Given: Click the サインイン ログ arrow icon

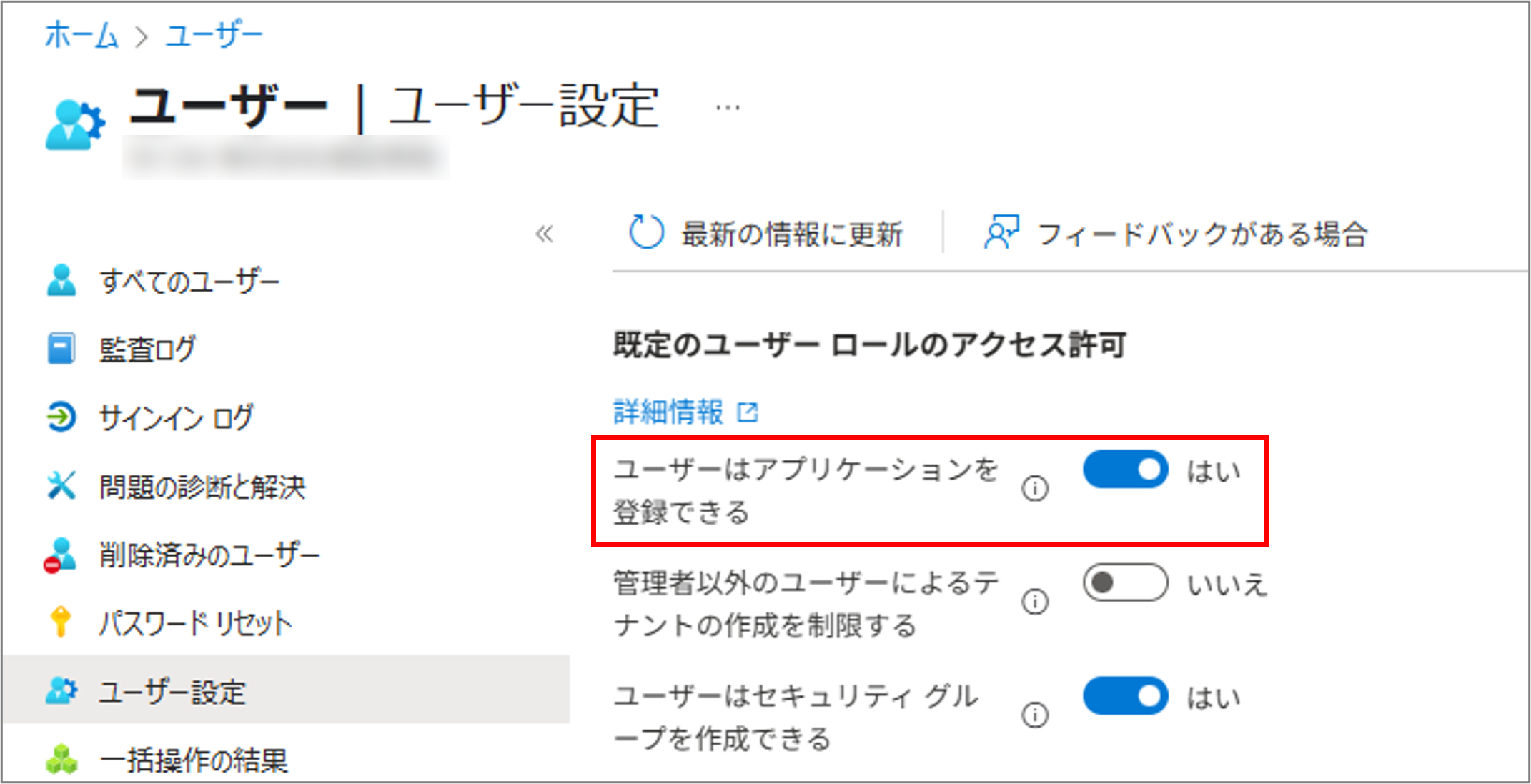Looking at the screenshot, I should pos(61,417).
